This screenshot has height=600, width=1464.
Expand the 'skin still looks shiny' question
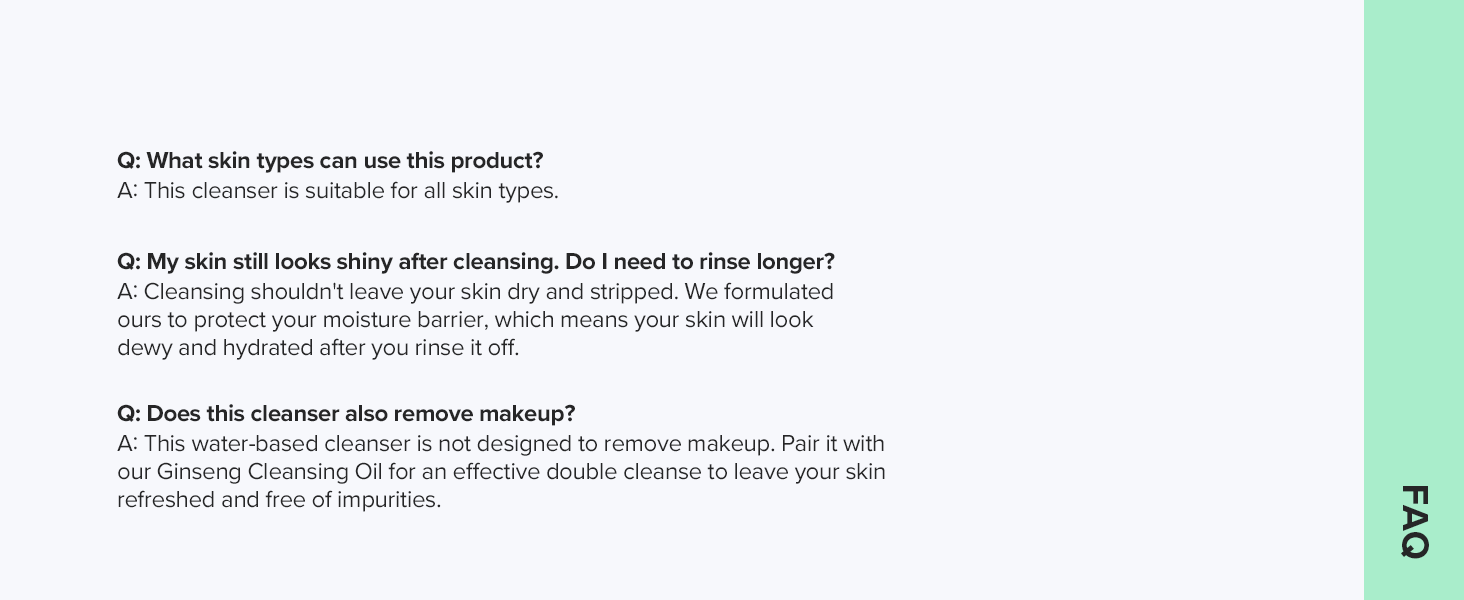pos(476,262)
